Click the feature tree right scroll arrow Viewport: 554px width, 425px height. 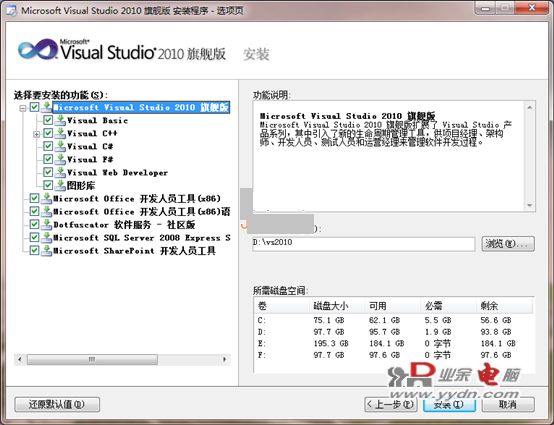(x=225, y=360)
